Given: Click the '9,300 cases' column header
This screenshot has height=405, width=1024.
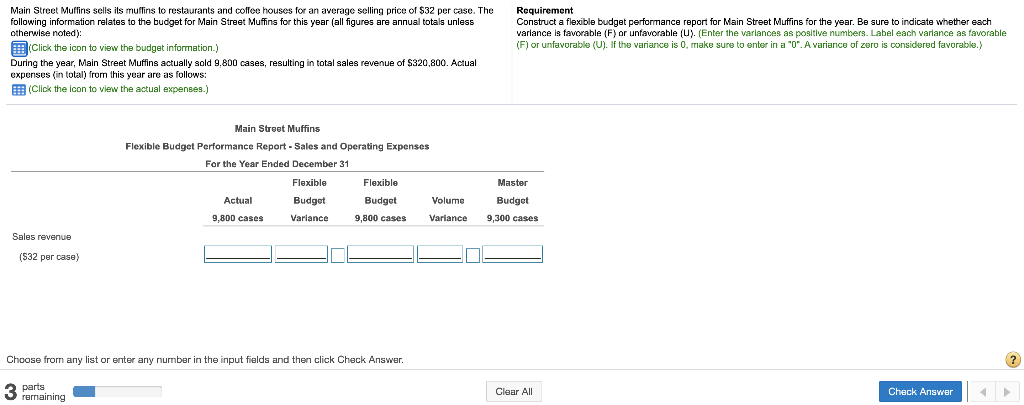Looking at the screenshot, I should pos(513,218).
